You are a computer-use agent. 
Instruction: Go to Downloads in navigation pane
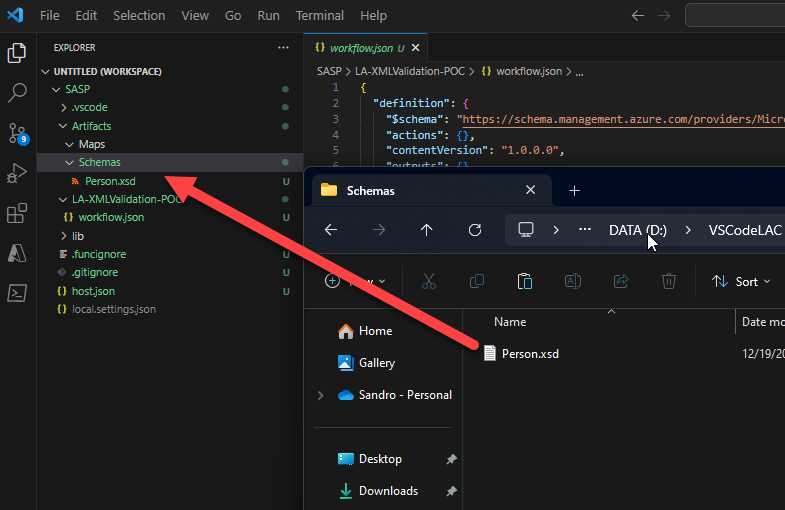click(x=388, y=491)
